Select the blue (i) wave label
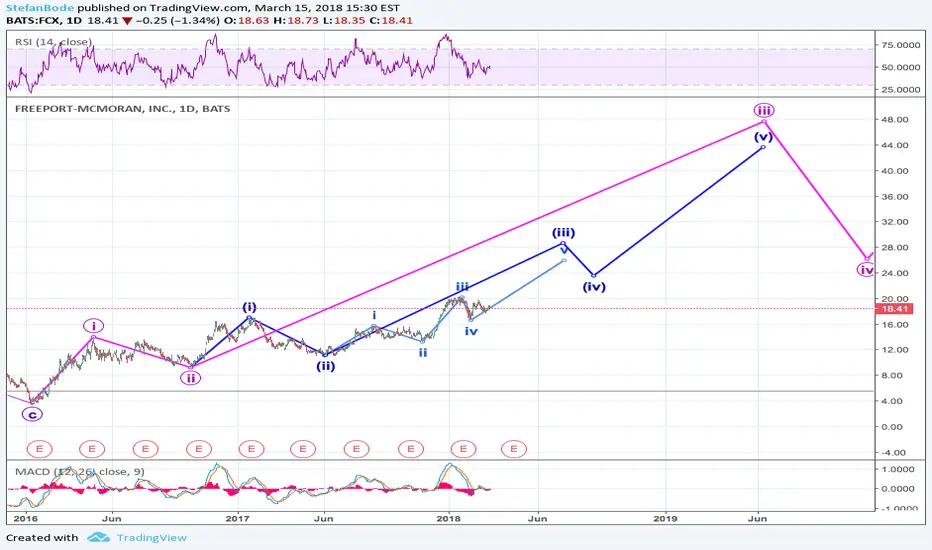This screenshot has height=550, width=932. tap(249, 307)
